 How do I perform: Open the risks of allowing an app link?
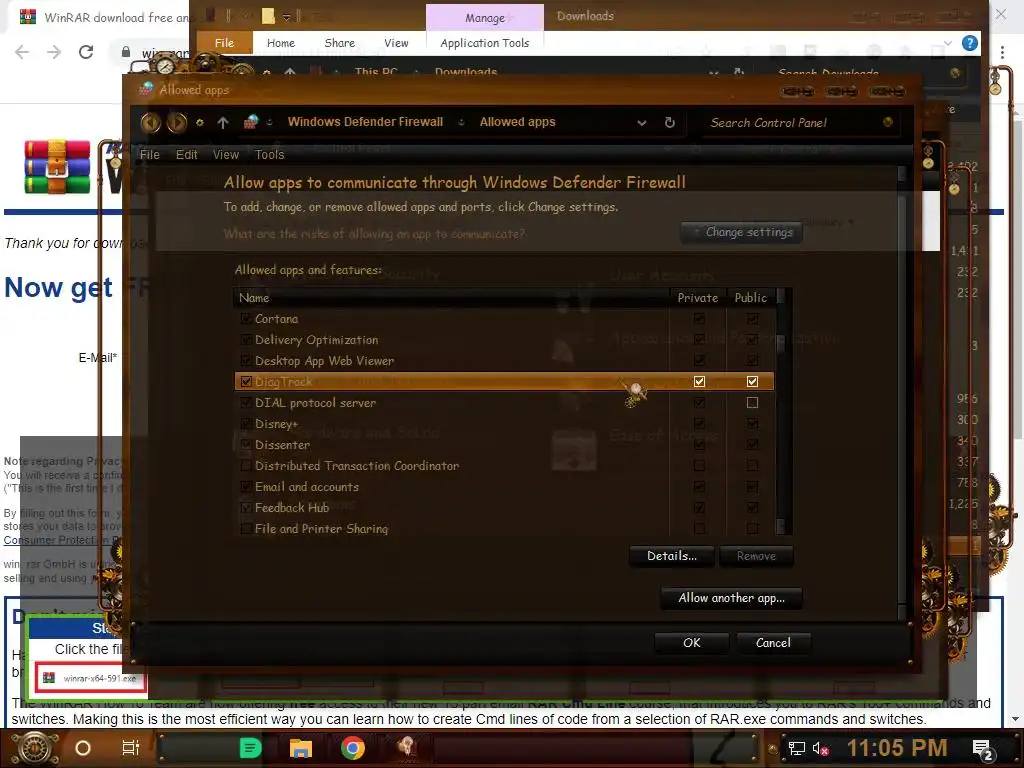[x=374, y=234]
